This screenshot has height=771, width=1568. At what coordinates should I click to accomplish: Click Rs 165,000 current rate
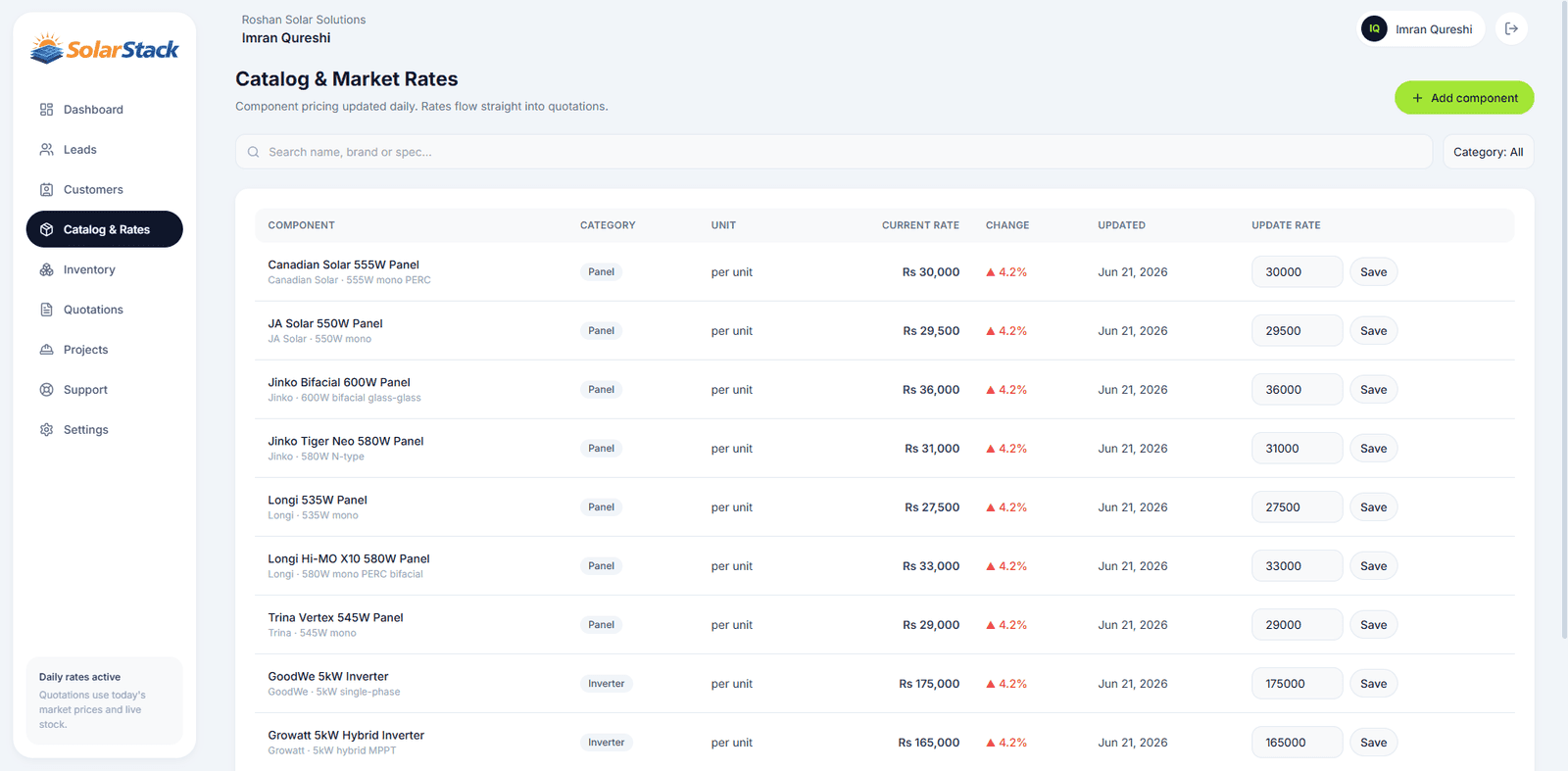928,743
